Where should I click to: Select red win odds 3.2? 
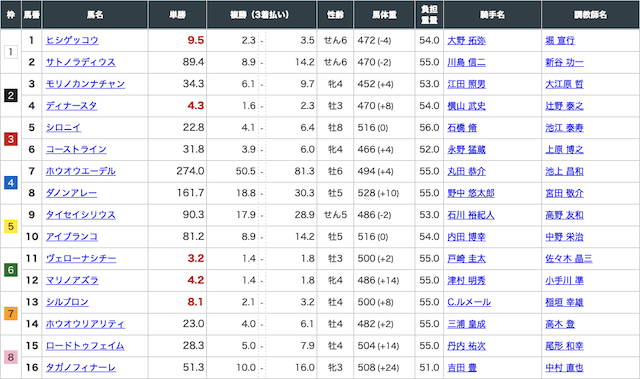[196, 258]
